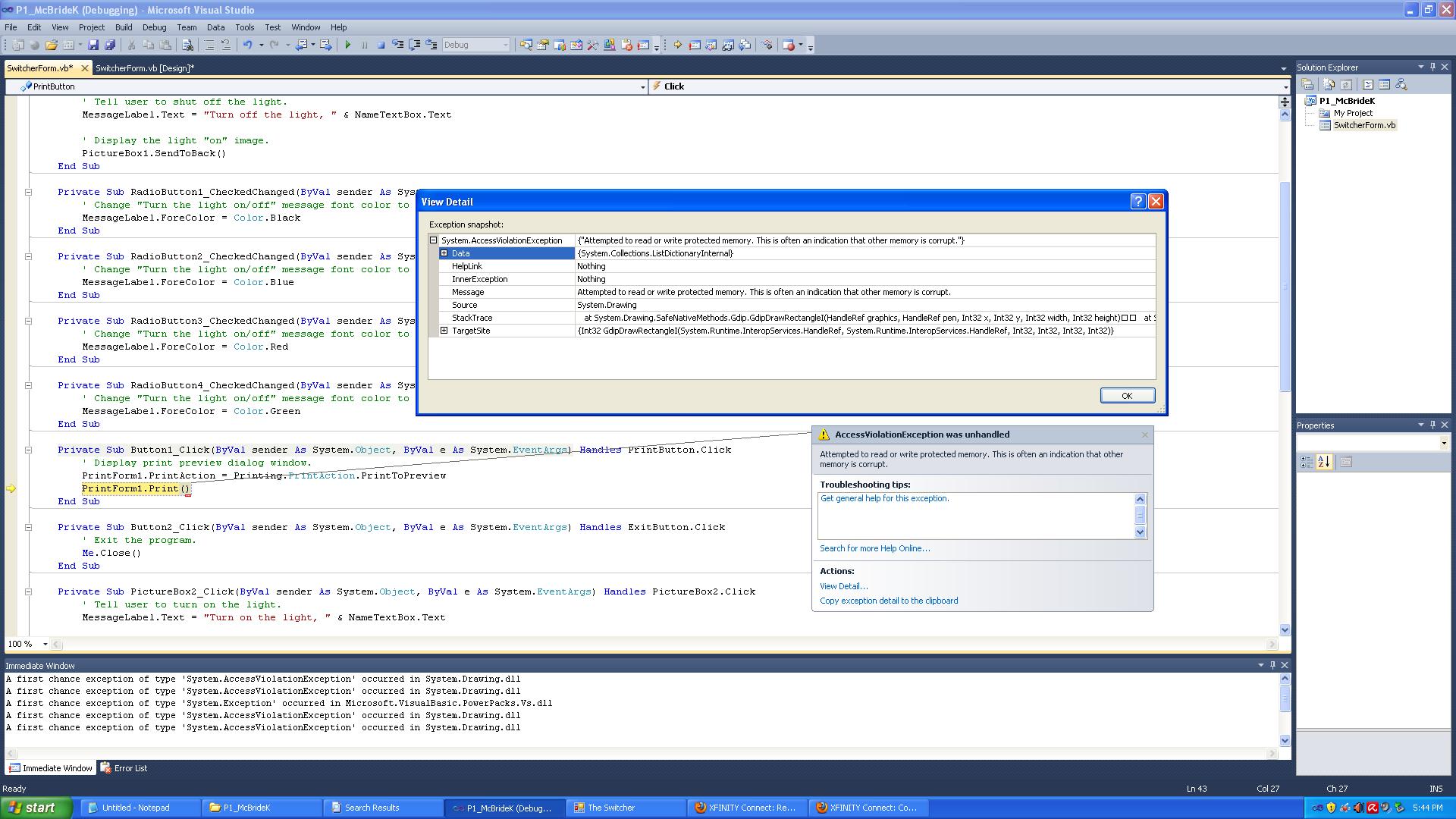Select the Immediate Window tab
The width and height of the screenshot is (1456, 819).
(x=50, y=768)
